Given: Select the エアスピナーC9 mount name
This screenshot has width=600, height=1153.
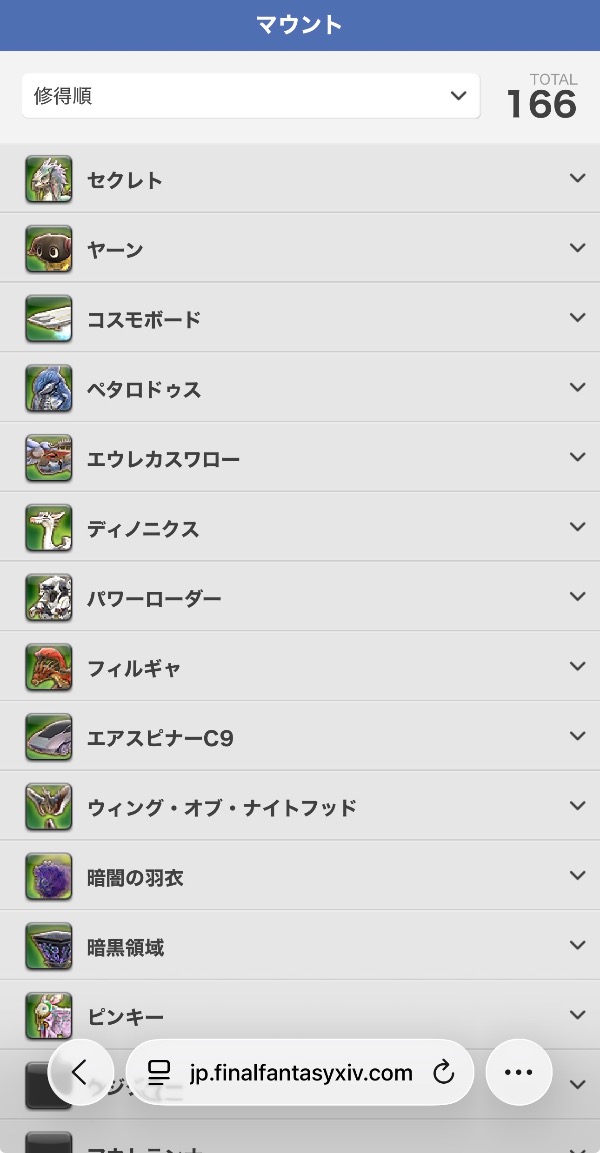Looking at the screenshot, I should (160, 738).
